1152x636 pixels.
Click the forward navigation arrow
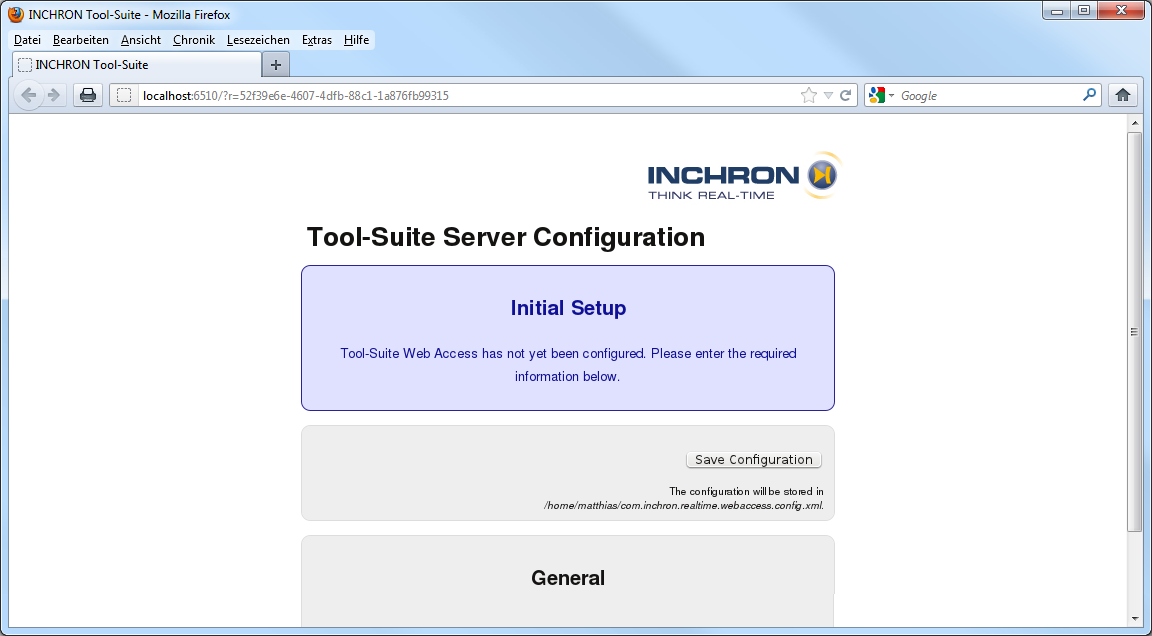pos(54,95)
